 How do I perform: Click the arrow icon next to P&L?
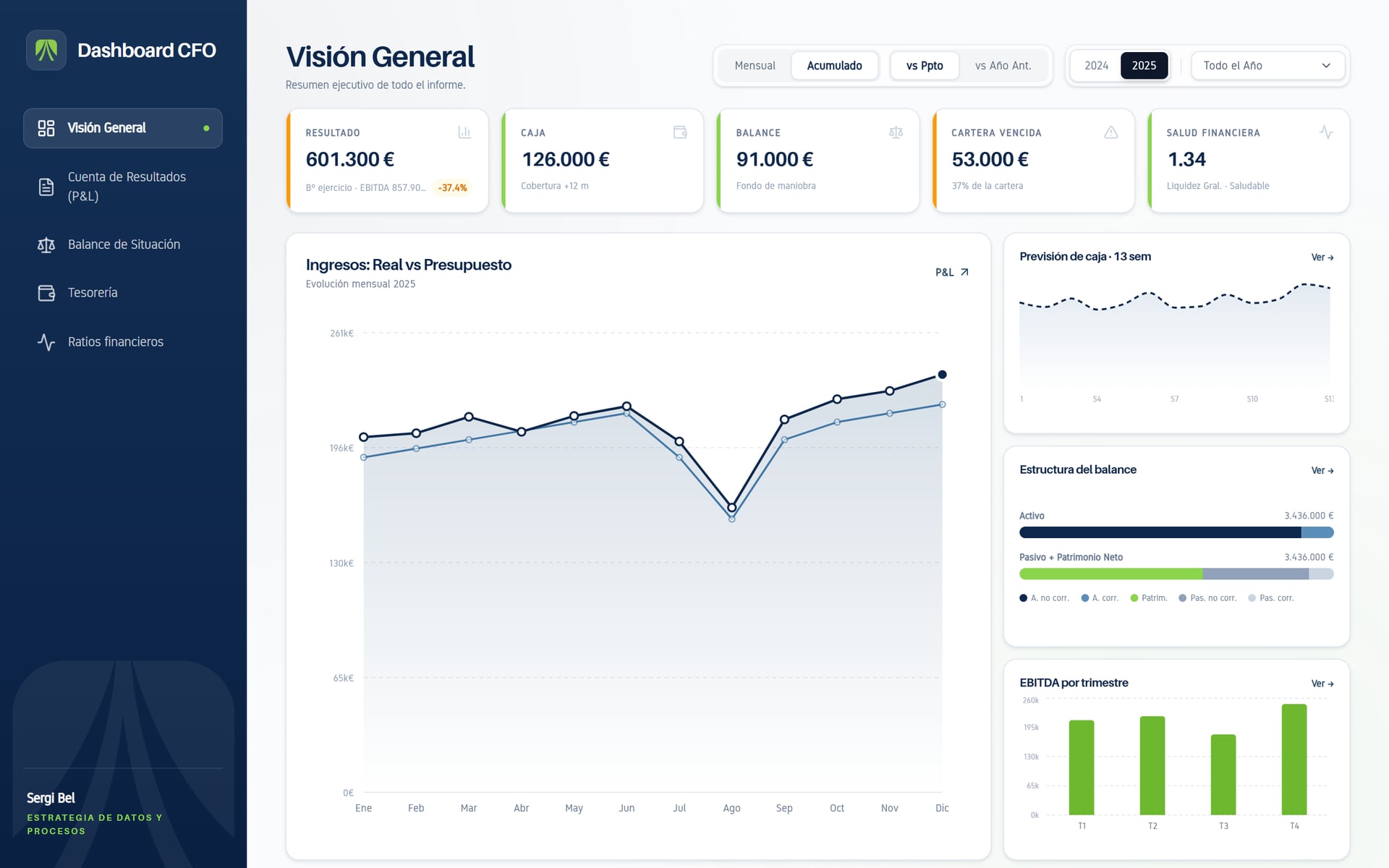(x=964, y=272)
